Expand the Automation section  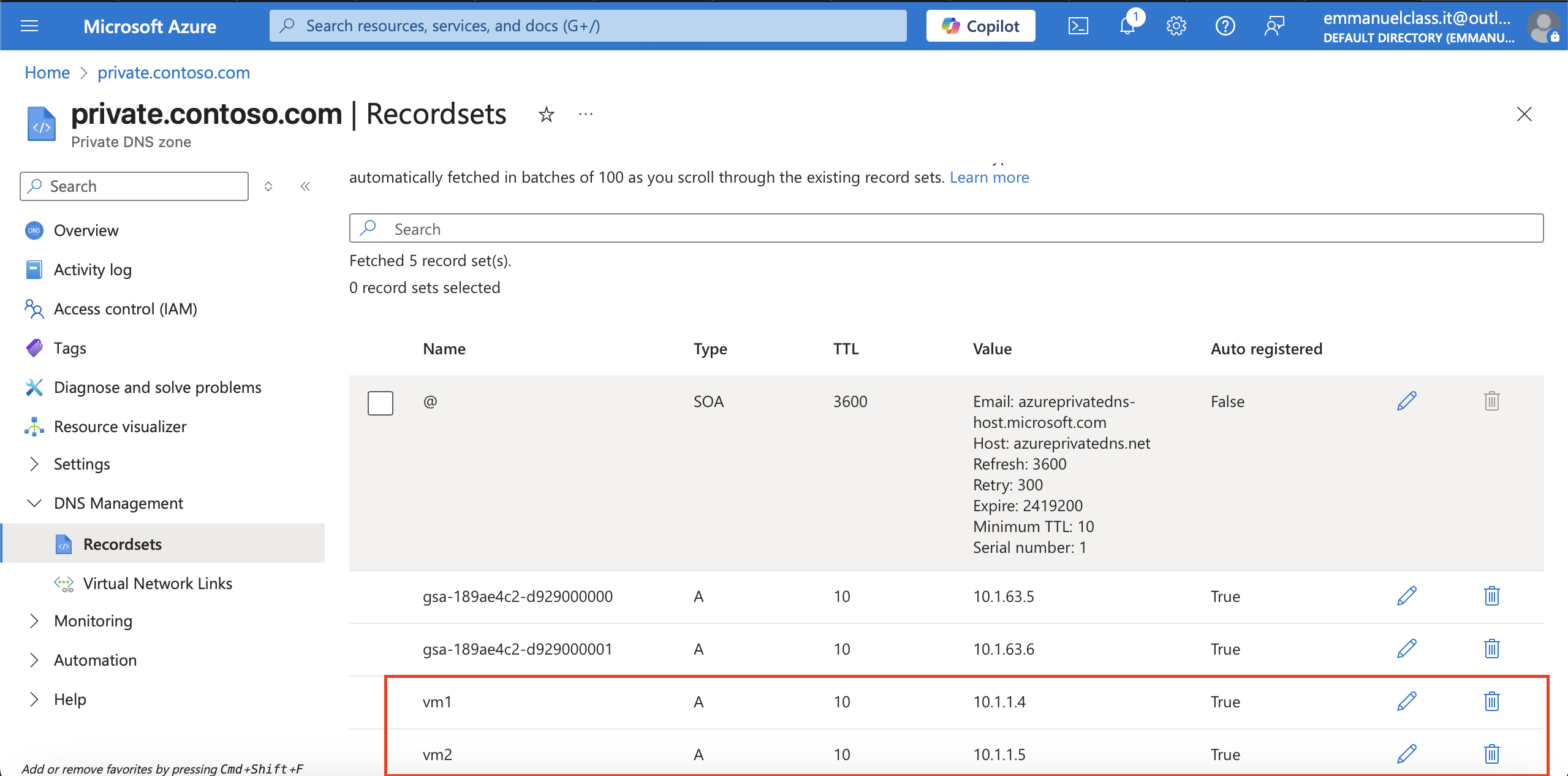[x=34, y=660]
